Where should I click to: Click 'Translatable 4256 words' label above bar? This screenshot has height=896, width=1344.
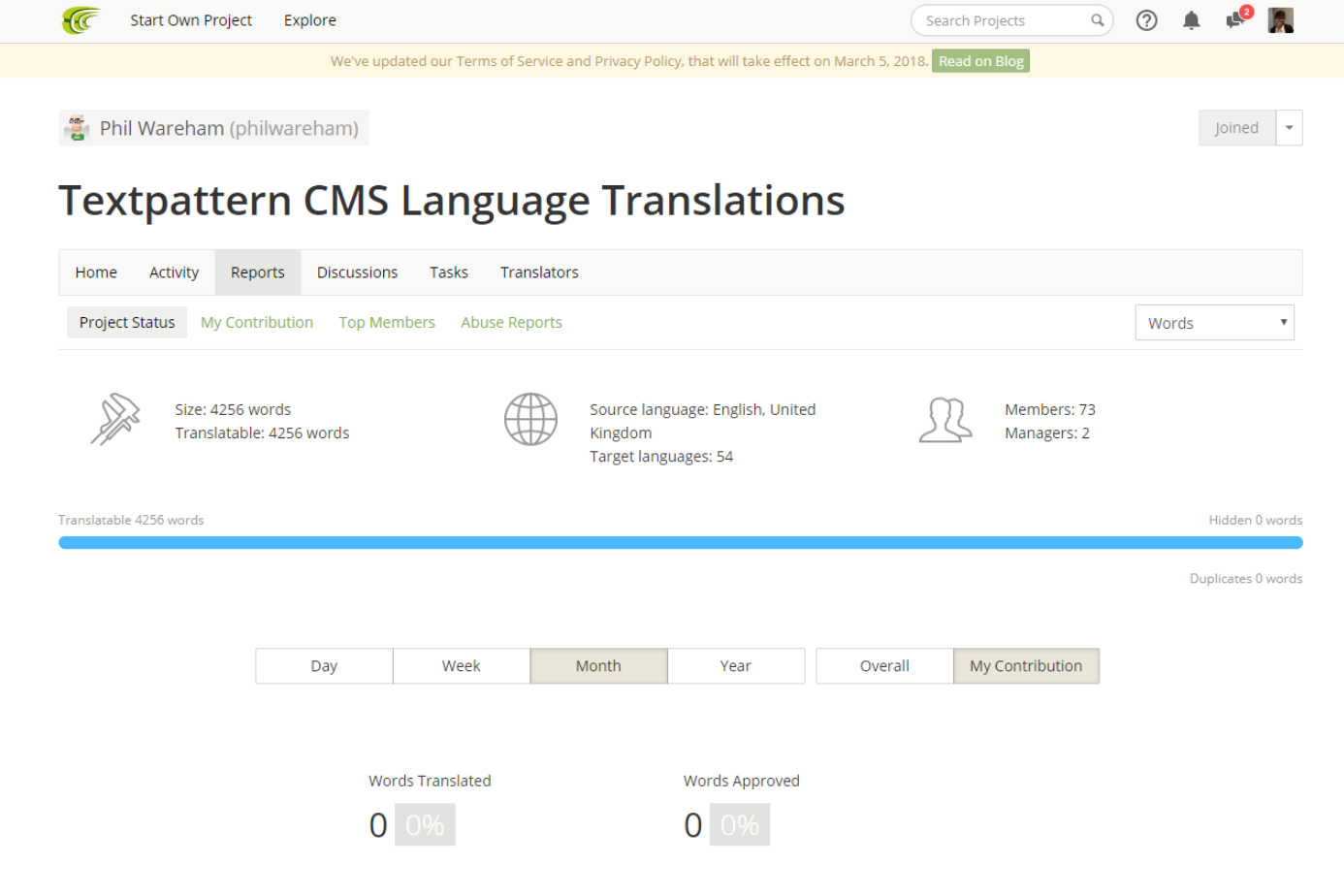coord(131,520)
